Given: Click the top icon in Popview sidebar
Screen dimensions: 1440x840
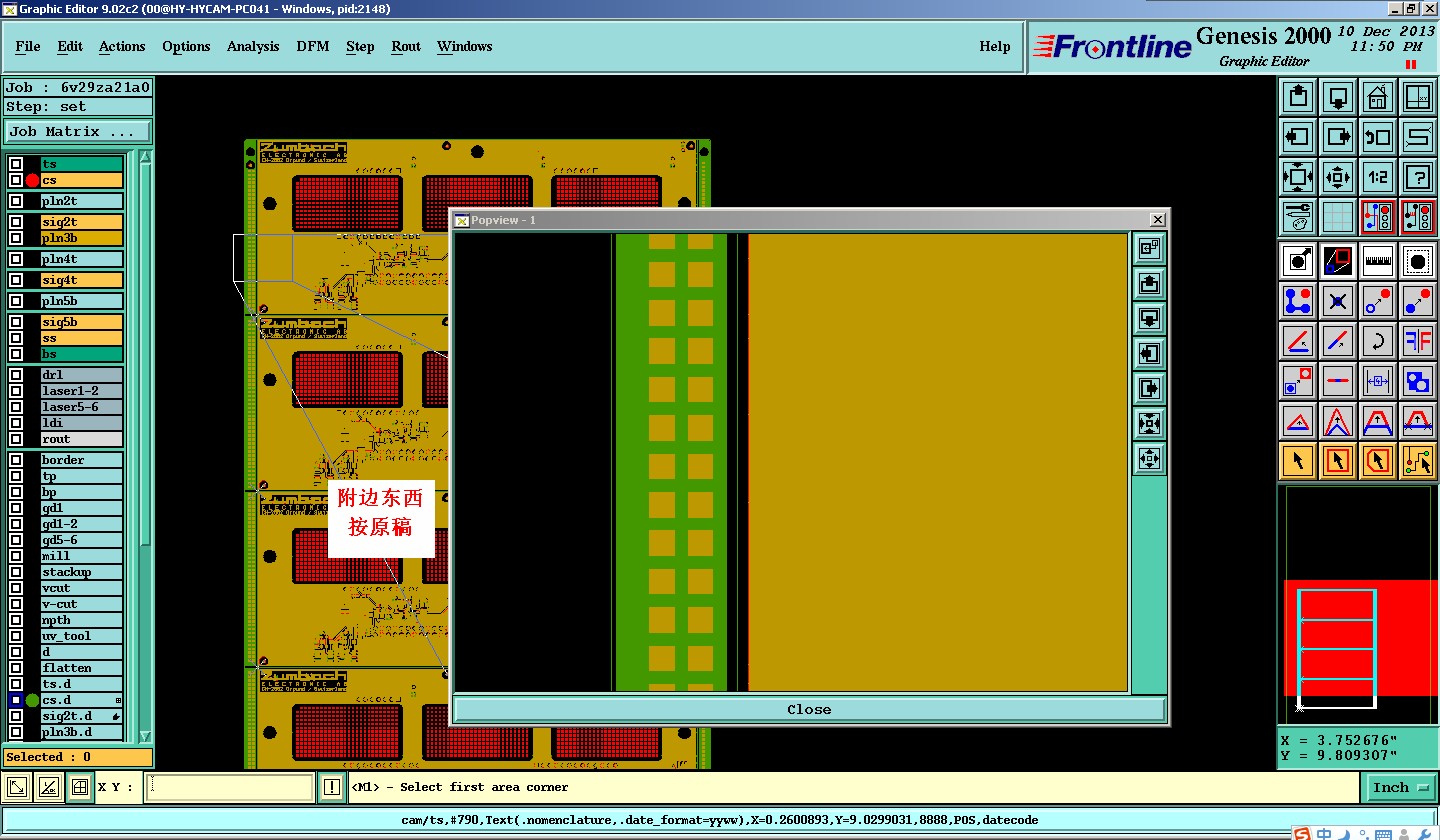Looking at the screenshot, I should point(1149,248).
